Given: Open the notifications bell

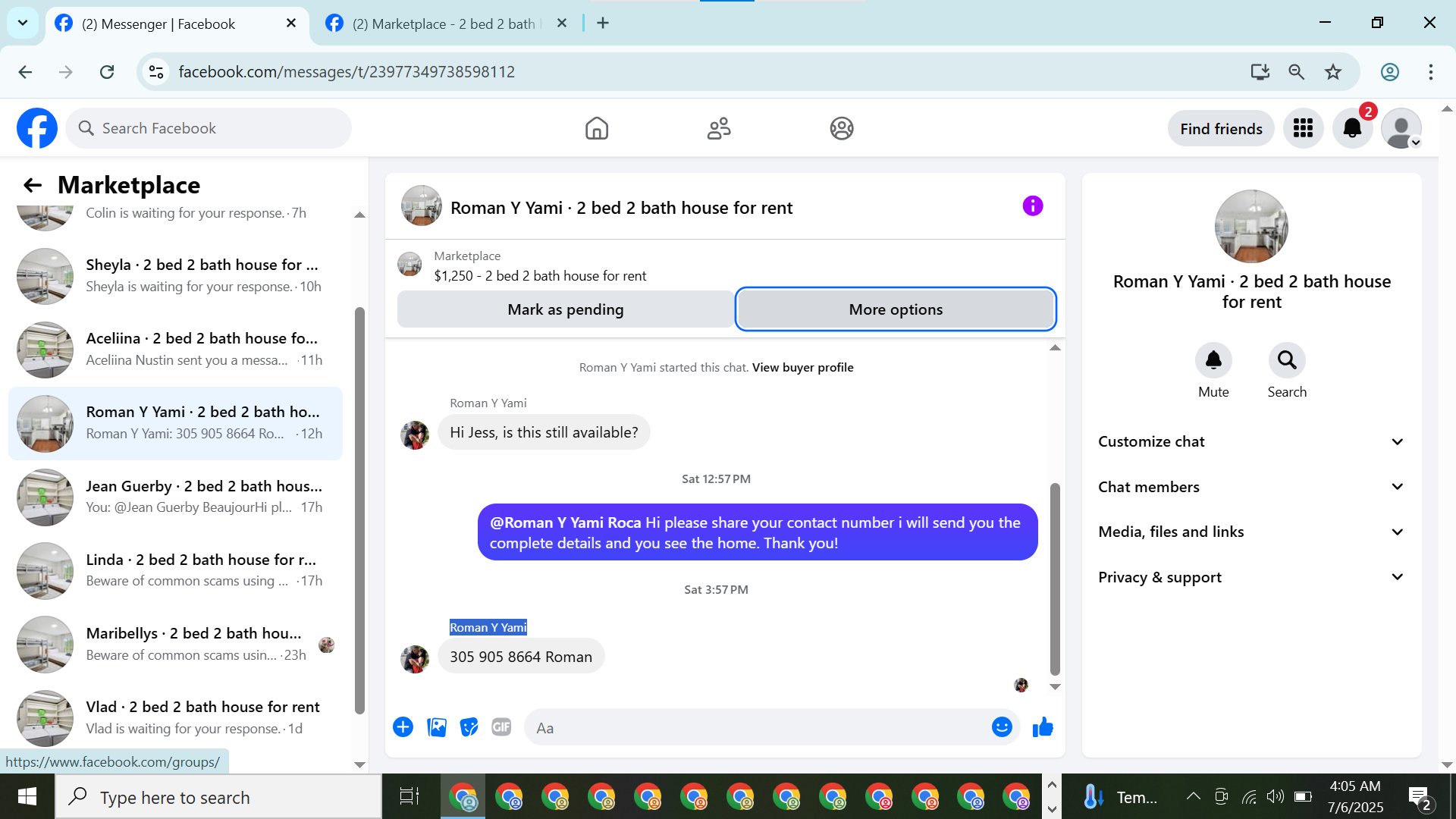Looking at the screenshot, I should [x=1352, y=128].
